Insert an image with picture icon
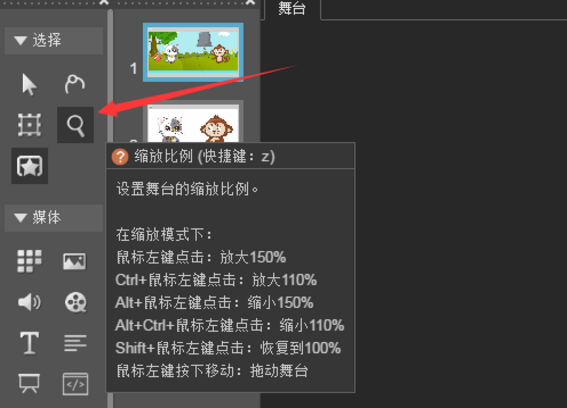Image resolution: width=567 pixels, height=408 pixels. tap(75, 261)
